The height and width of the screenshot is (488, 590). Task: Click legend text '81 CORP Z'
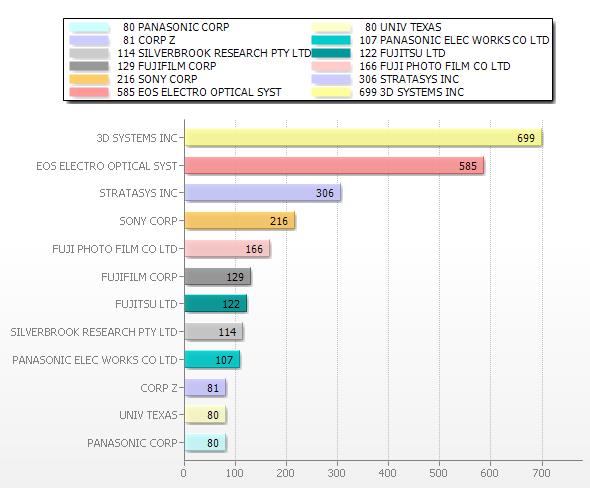tap(149, 40)
